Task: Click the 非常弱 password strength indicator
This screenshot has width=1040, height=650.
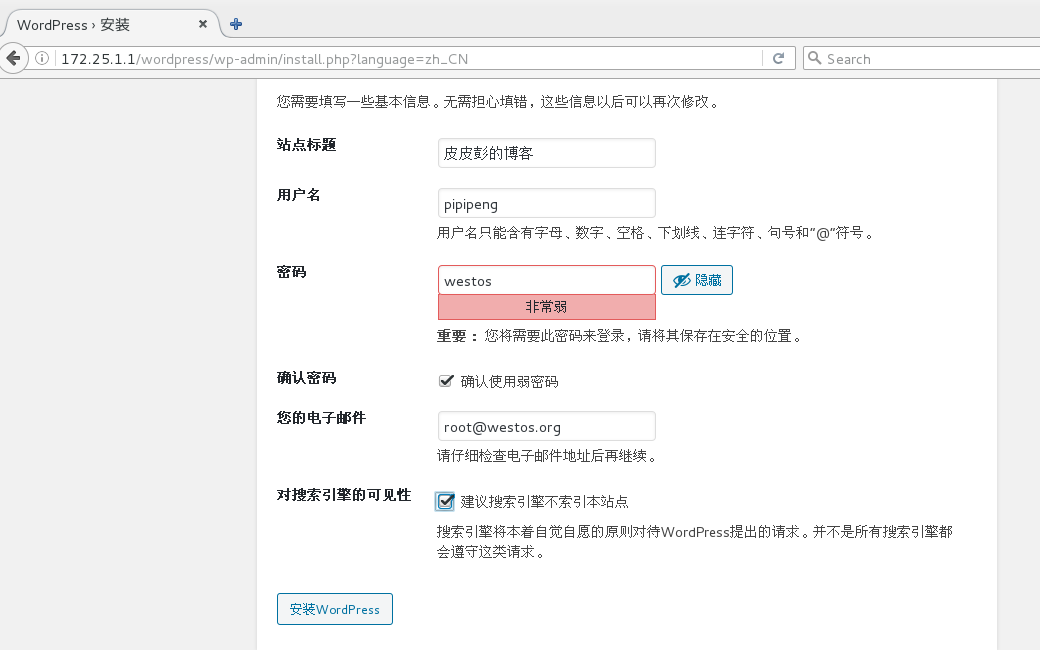Action: (x=547, y=307)
